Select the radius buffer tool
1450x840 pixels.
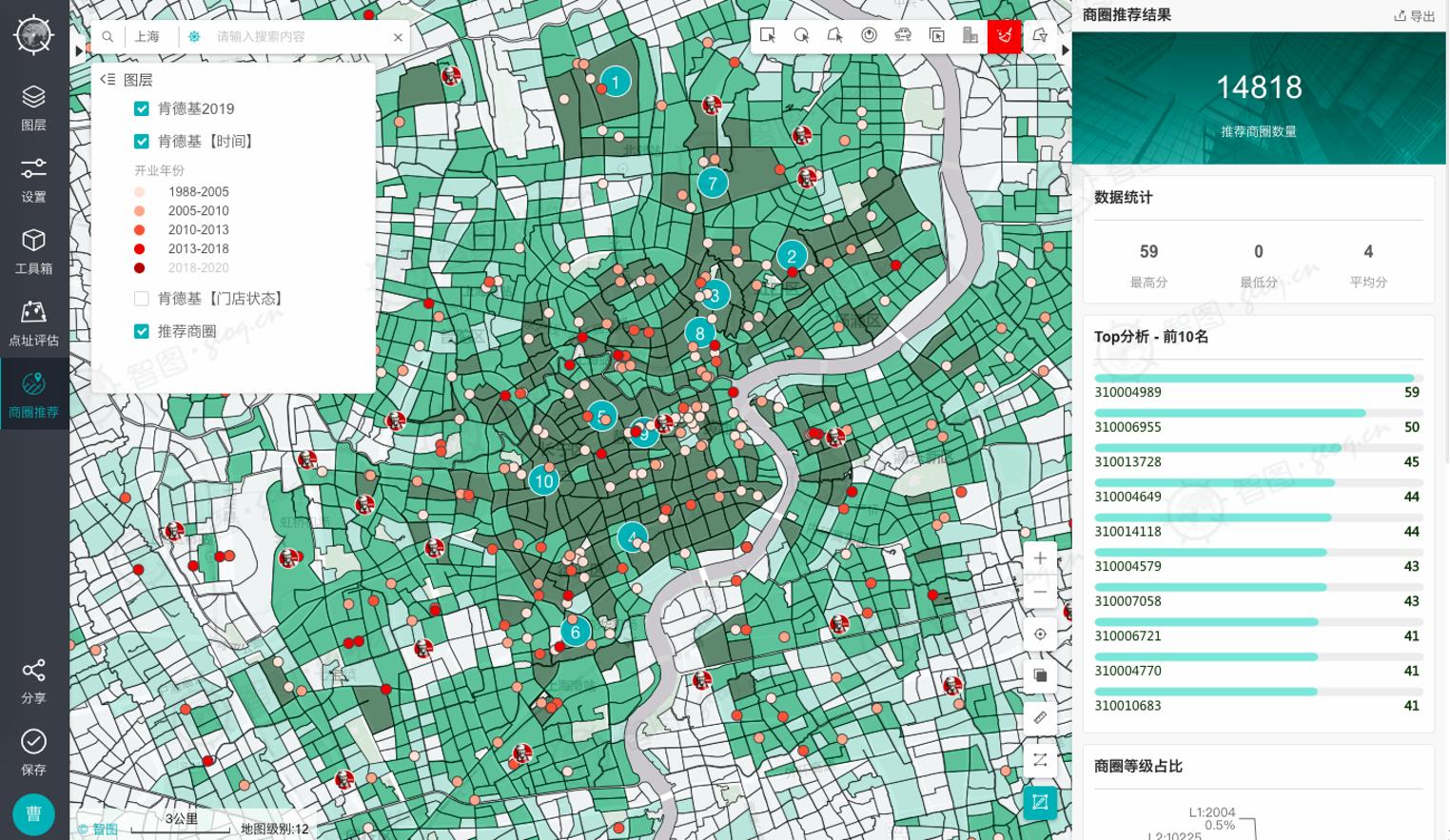pyautogui.click(x=869, y=36)
